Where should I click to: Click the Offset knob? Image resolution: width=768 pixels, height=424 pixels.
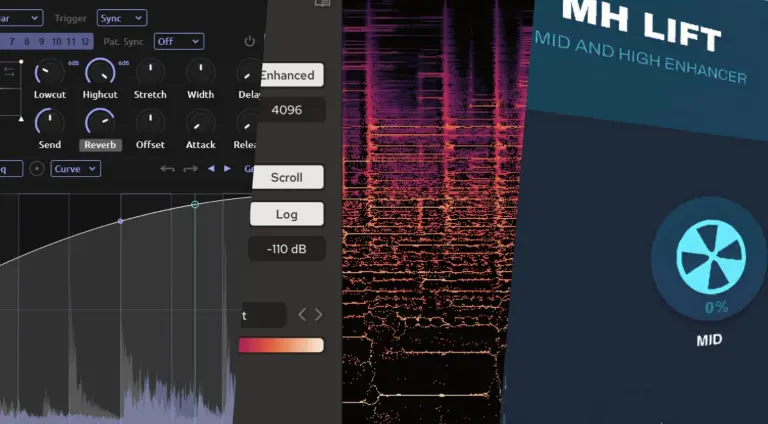150,123
